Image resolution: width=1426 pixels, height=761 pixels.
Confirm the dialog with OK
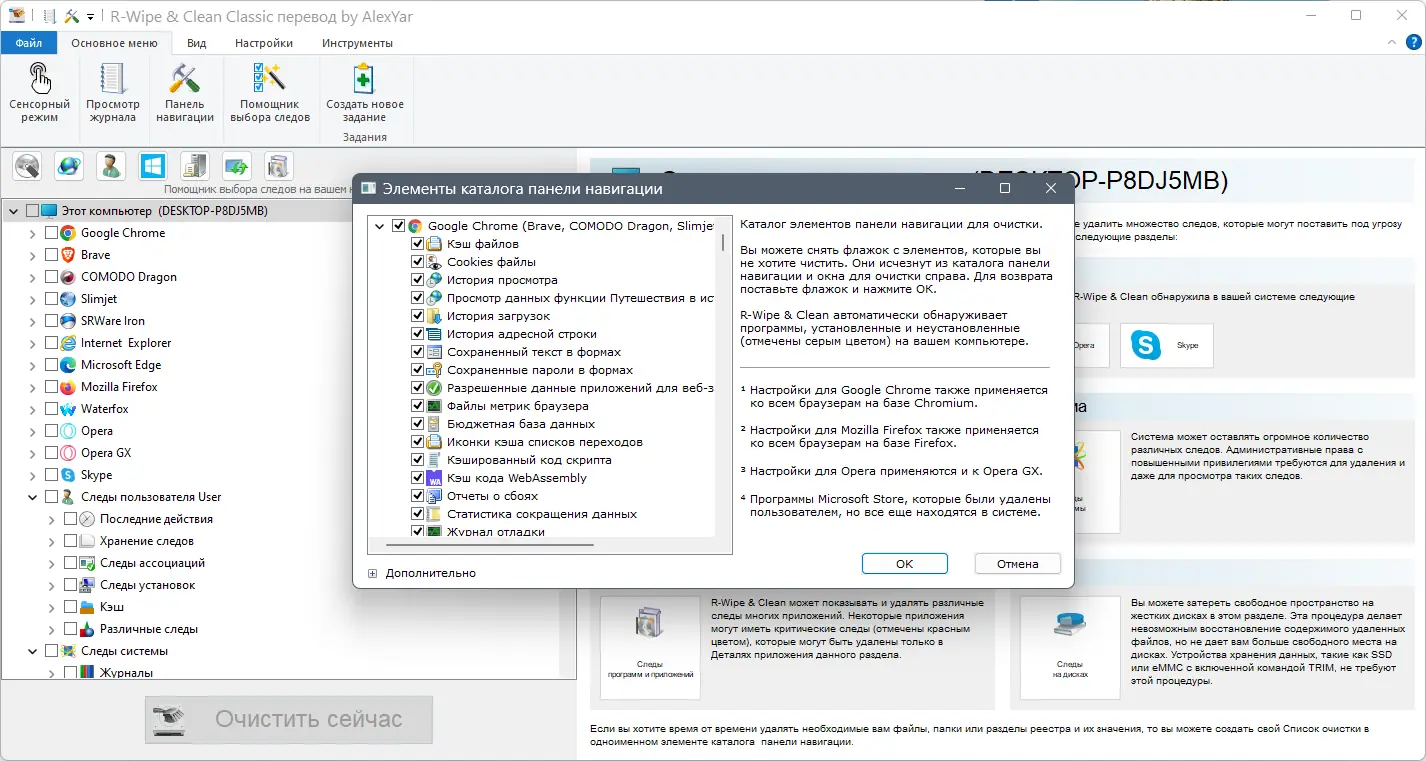point(904,563)
